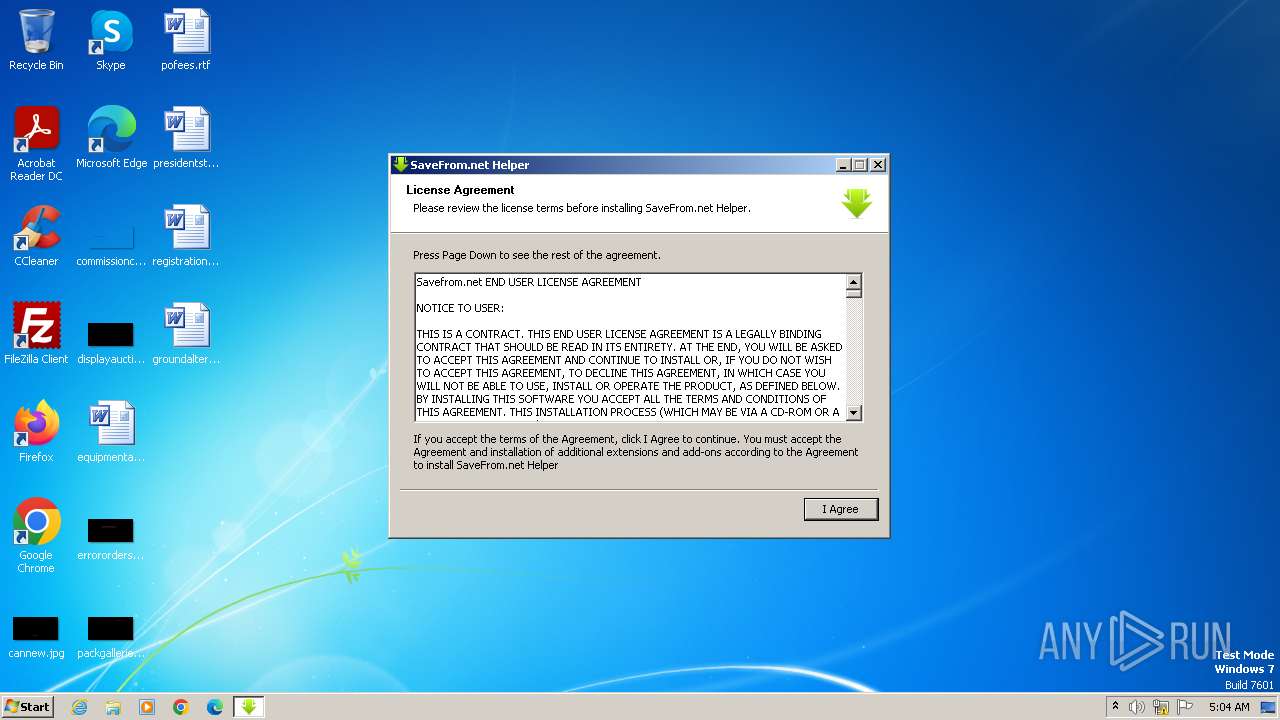Select the registration... Word document
Image resolution: width=1280 pixels, height=720 pixels.
(x=186, y=235)
